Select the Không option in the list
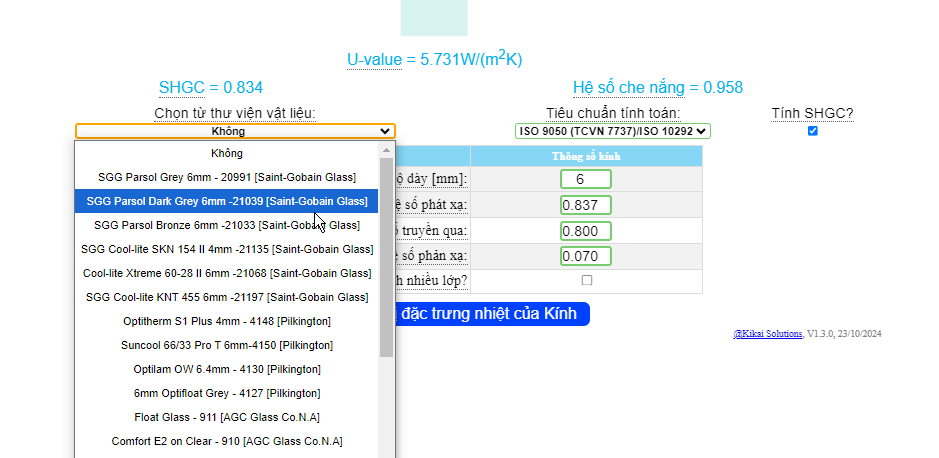 click(227, 153)
